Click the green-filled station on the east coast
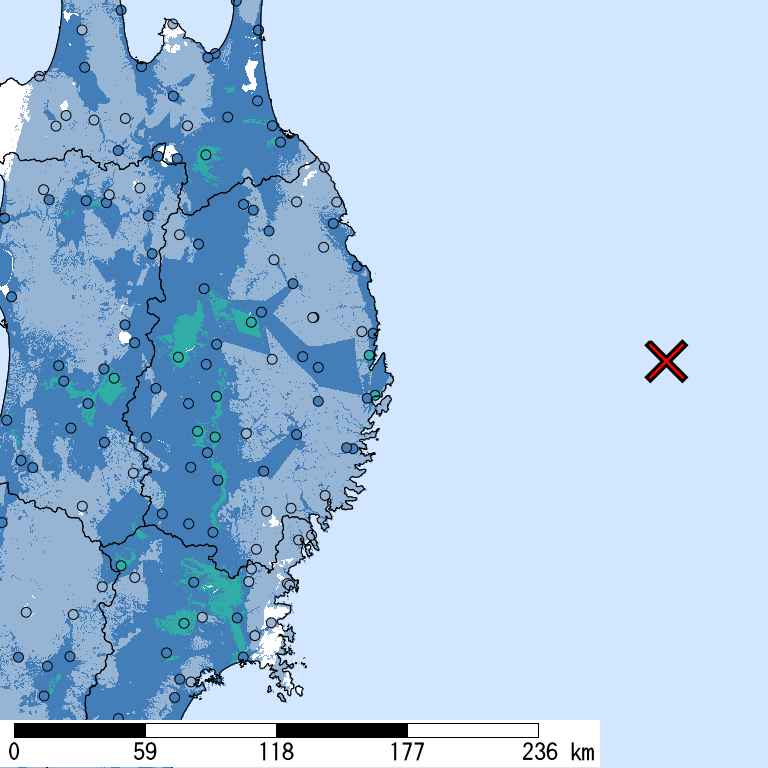The width and height of the screenshot is (768, 768). [369, 355]
